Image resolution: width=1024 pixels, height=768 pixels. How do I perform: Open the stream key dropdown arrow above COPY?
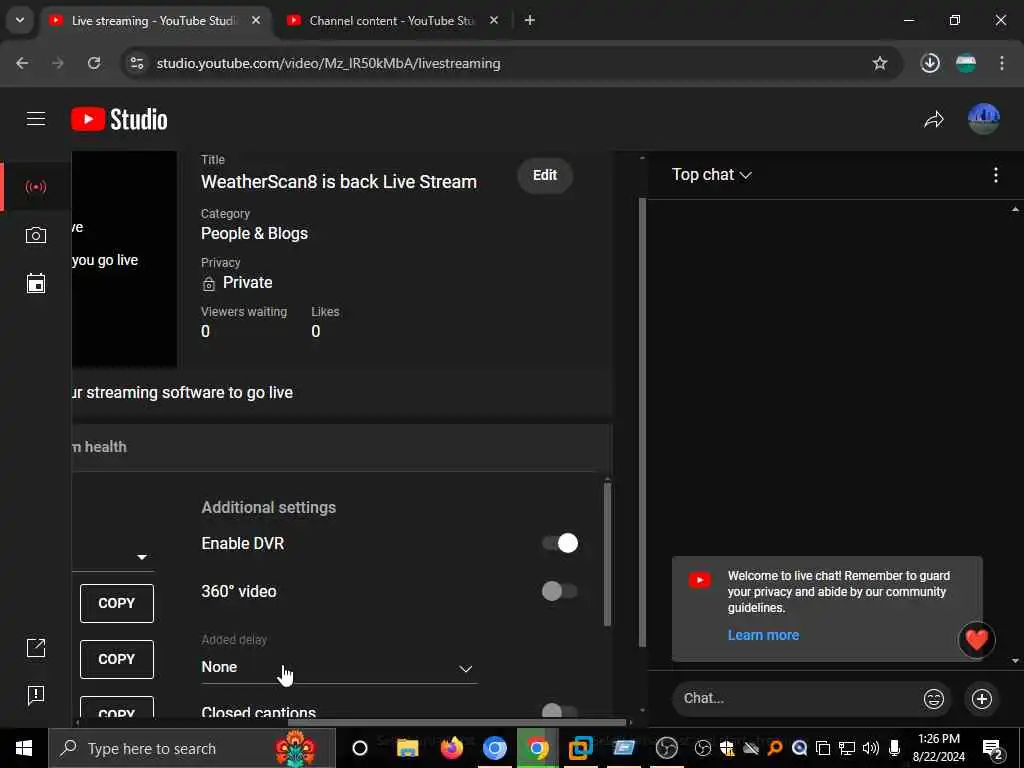142,557
